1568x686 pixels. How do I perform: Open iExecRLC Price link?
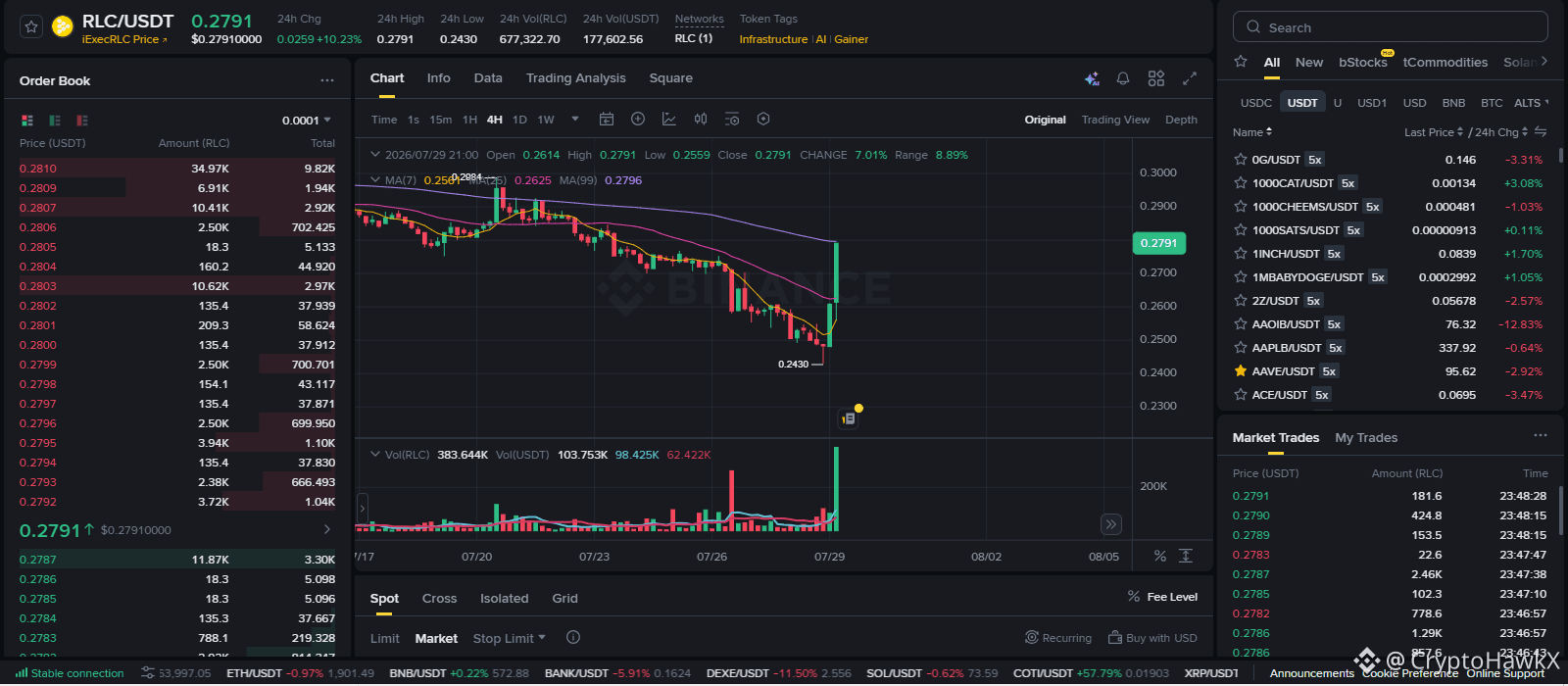coord(124,39)
